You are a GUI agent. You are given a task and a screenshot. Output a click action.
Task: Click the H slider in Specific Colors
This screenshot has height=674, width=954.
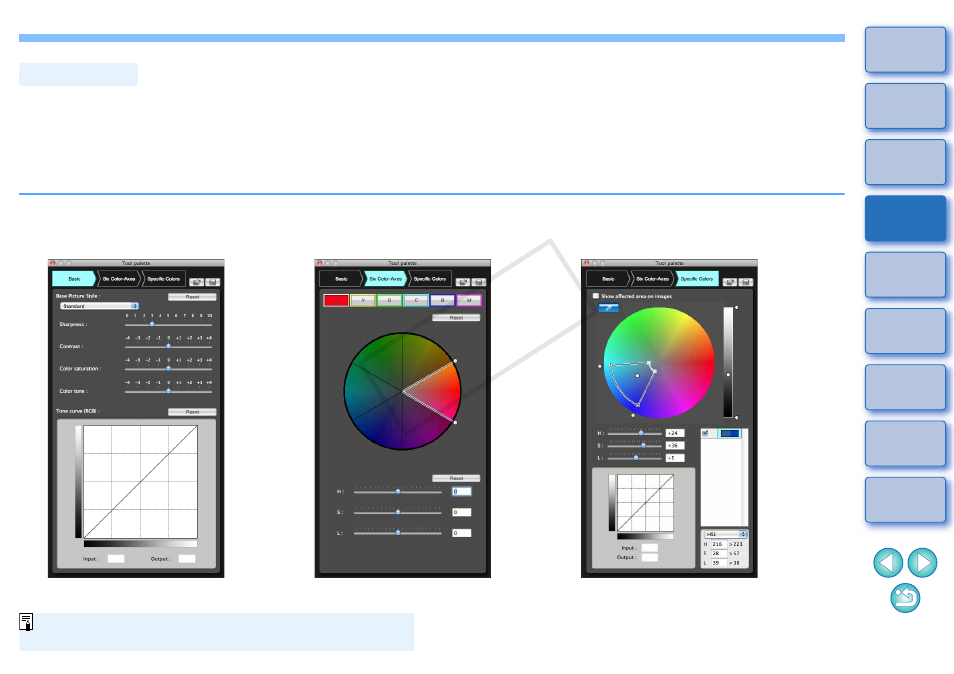pyautogui.click(x=635, y=433)
